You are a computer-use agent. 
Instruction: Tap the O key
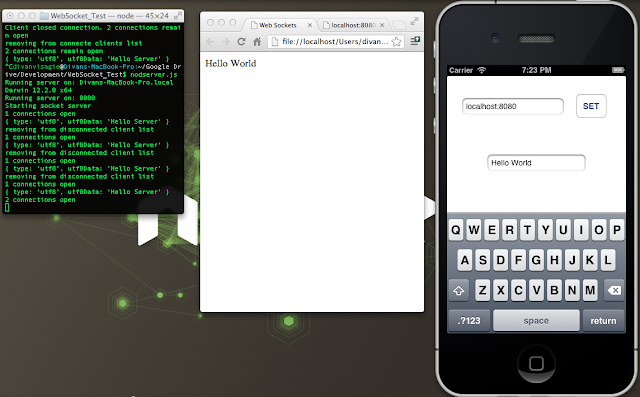pos(599,230)
